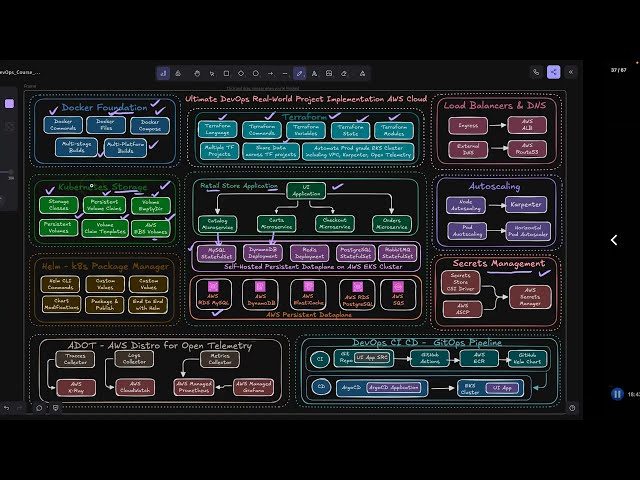The width and height of the screenshot is (640, 480).
Task: Click the purple Share button
Action: 553,72
